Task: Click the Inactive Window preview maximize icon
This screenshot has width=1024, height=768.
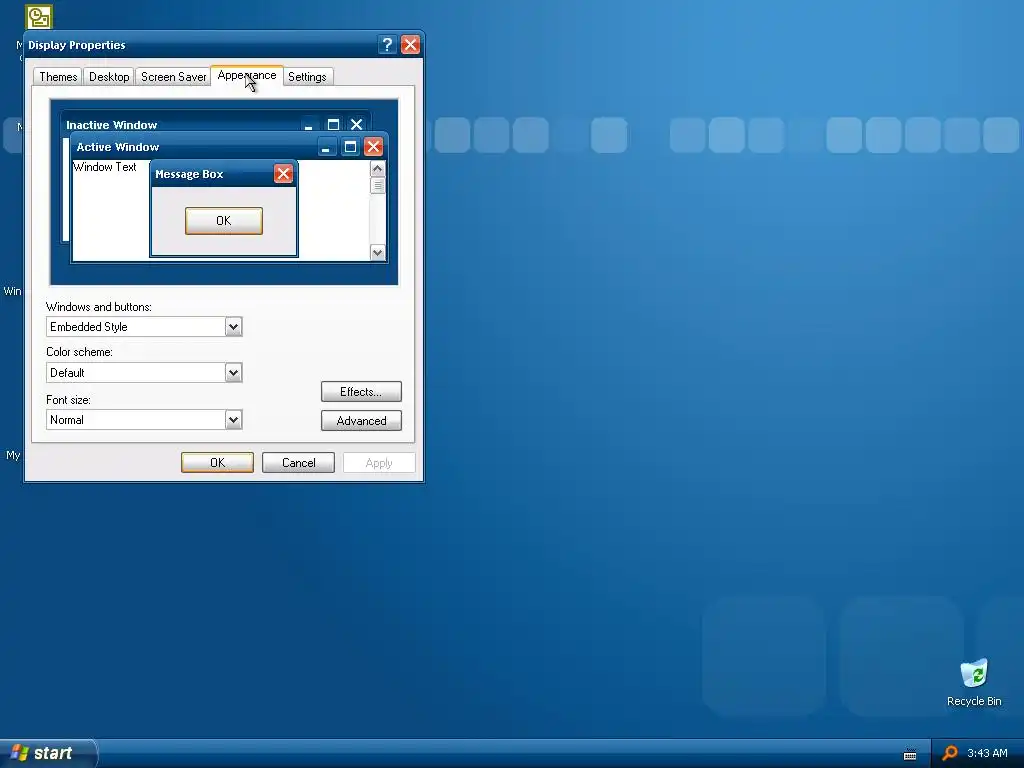Action: [333, 125]
